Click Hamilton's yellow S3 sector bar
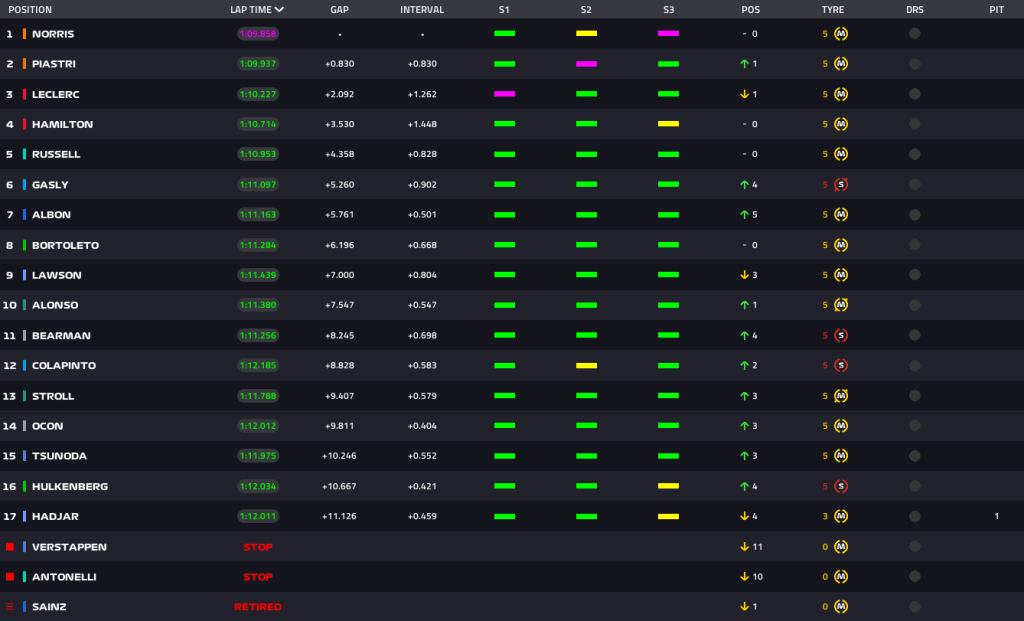 pyautogui.click(x=668, y=124)
